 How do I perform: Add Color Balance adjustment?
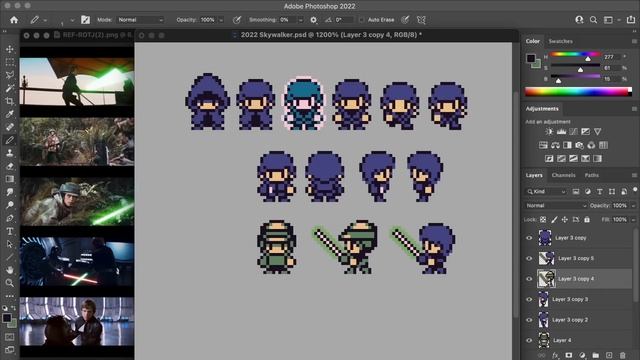(555, 145)
